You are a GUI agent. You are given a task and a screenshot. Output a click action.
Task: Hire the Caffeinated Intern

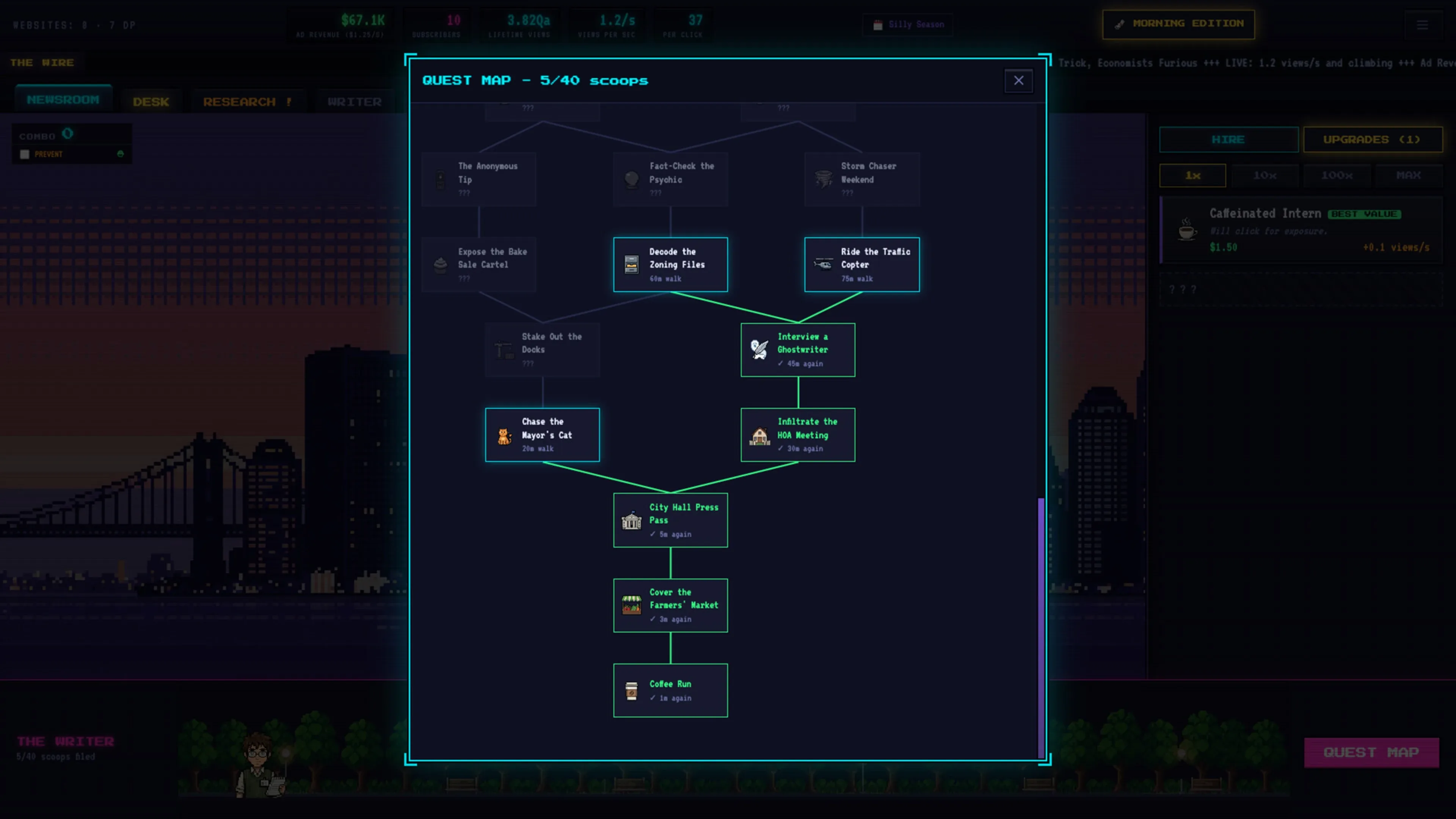(x=1302, y=230)
